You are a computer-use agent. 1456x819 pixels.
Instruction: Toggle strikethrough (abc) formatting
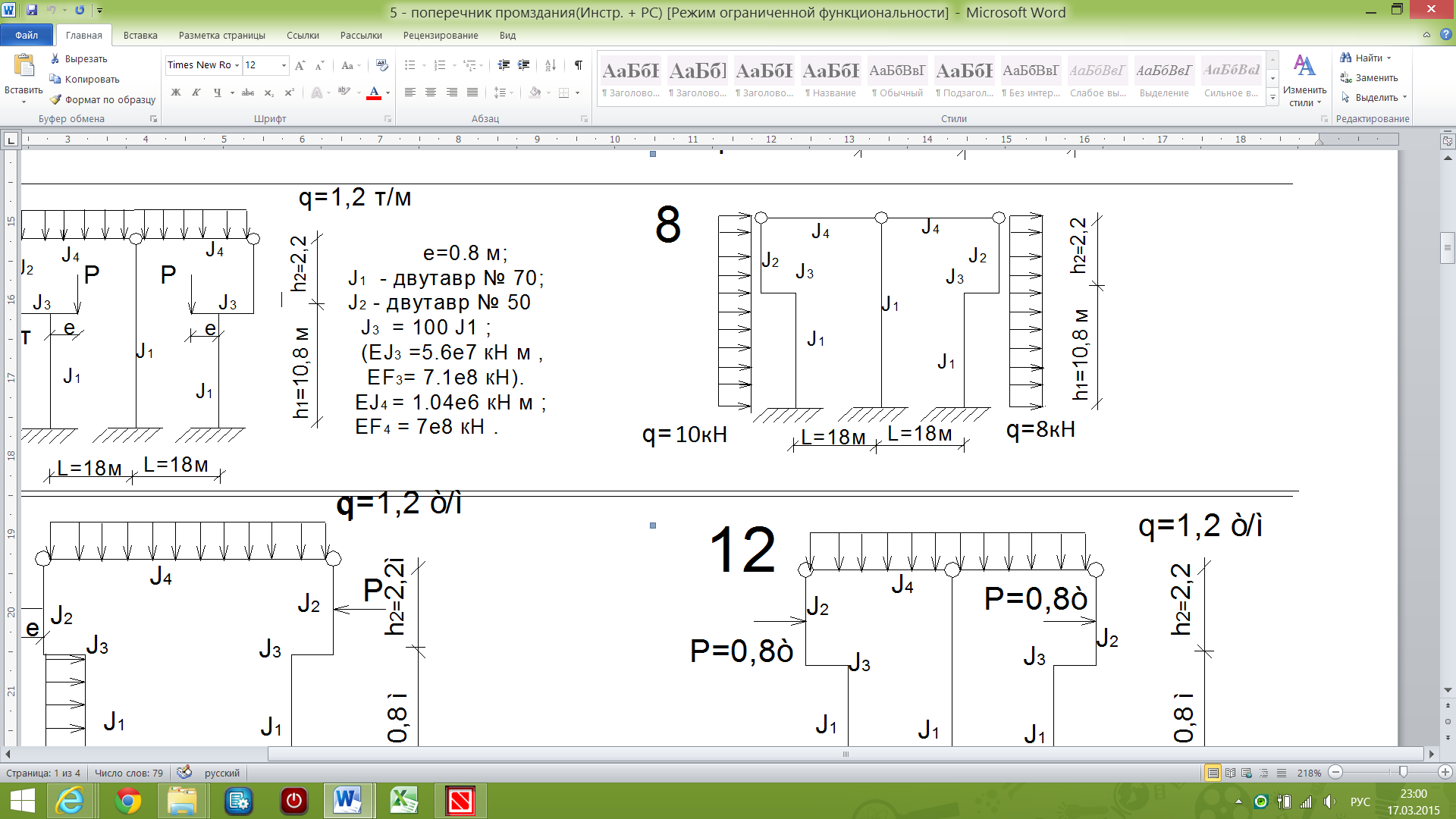point(248,93)
